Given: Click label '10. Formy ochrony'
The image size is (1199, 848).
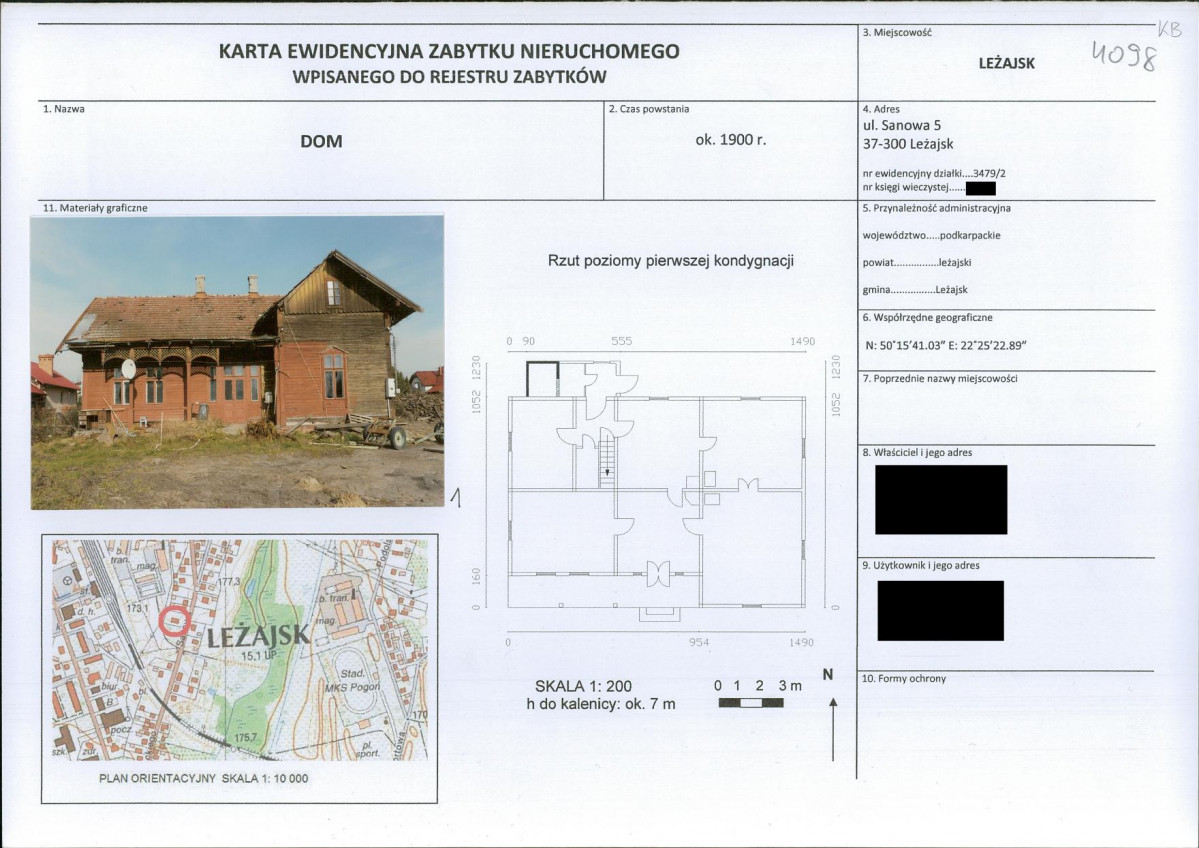Looking at the screenshot, I should point(904,678).
